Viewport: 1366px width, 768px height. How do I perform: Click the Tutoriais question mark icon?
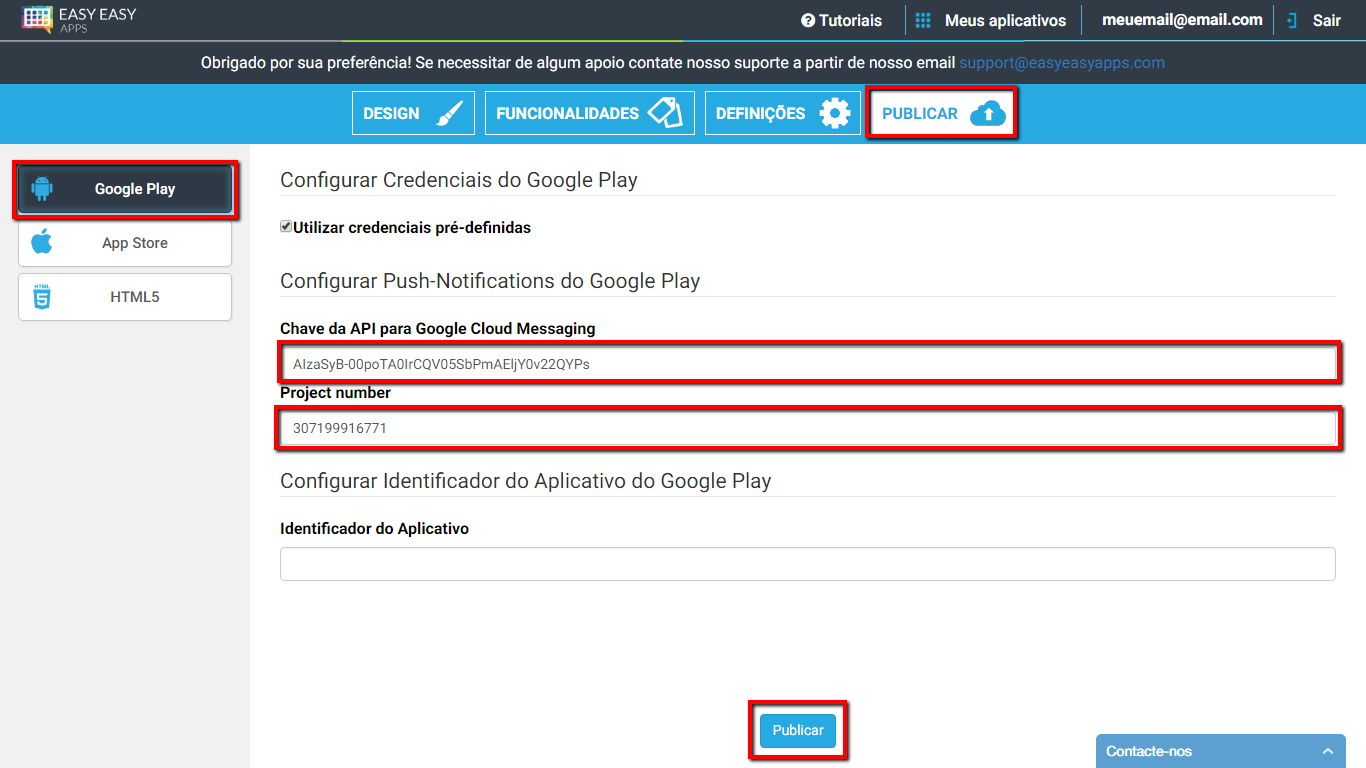click(x=808, y=20)
